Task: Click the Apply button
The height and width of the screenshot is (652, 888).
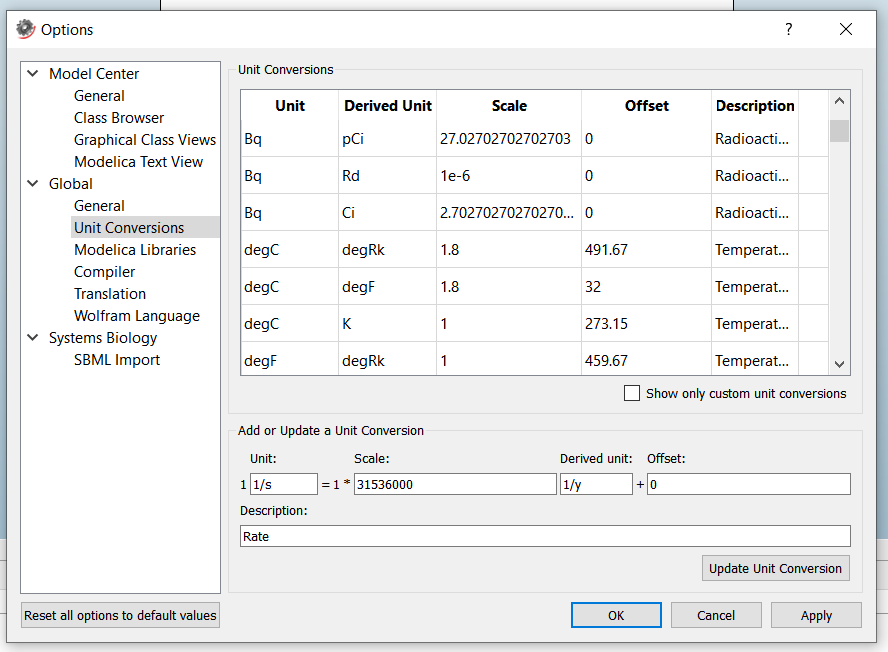Action: pyautogui.click(x=816, y=615)
